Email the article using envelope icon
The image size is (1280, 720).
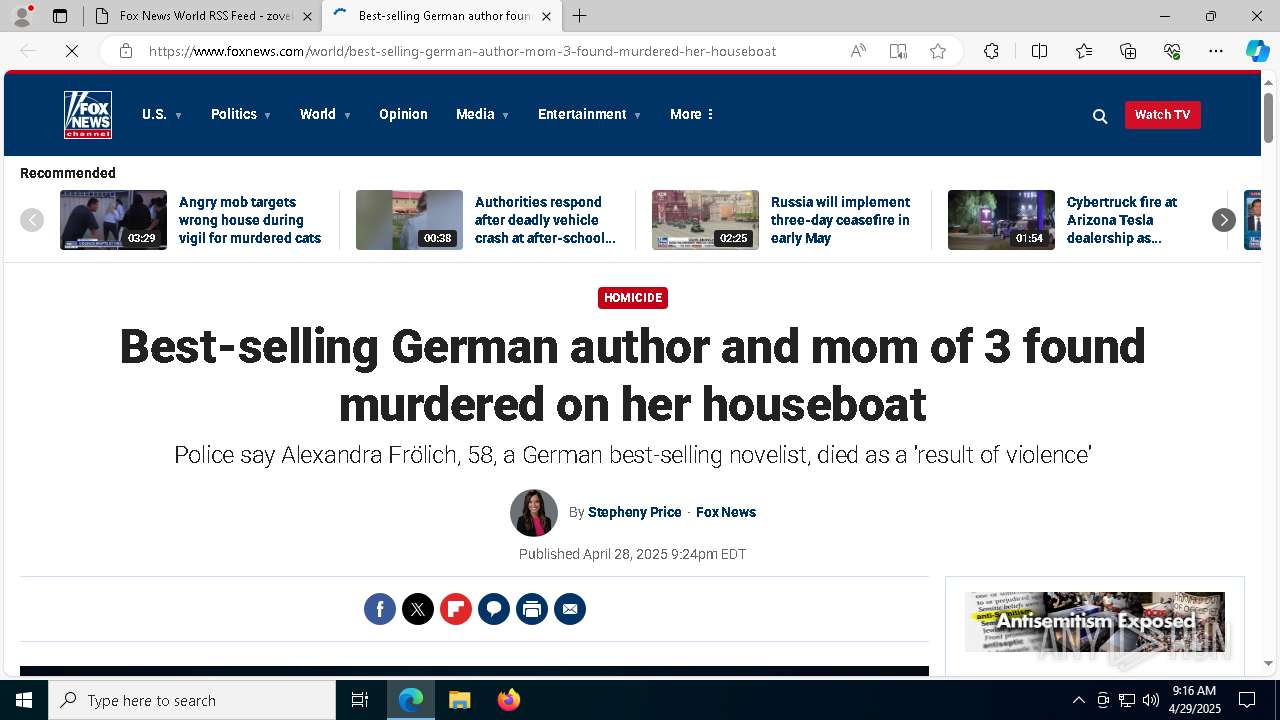(570, 609)
